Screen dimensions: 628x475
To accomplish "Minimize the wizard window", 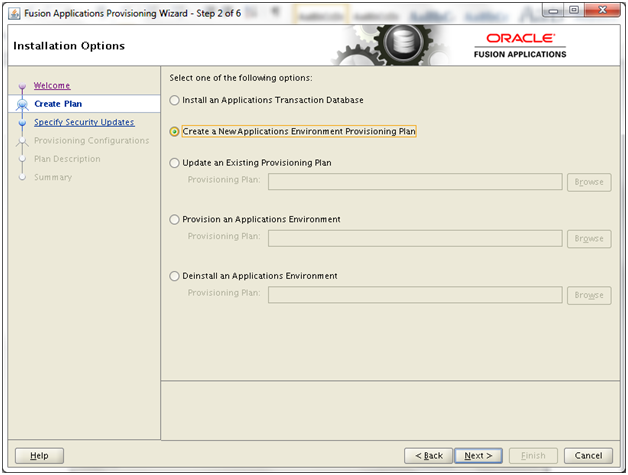I will [553, 11].
